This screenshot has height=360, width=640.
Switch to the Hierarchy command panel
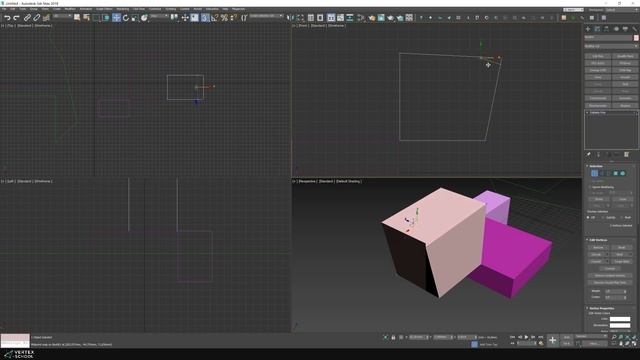tap(607, 29)
